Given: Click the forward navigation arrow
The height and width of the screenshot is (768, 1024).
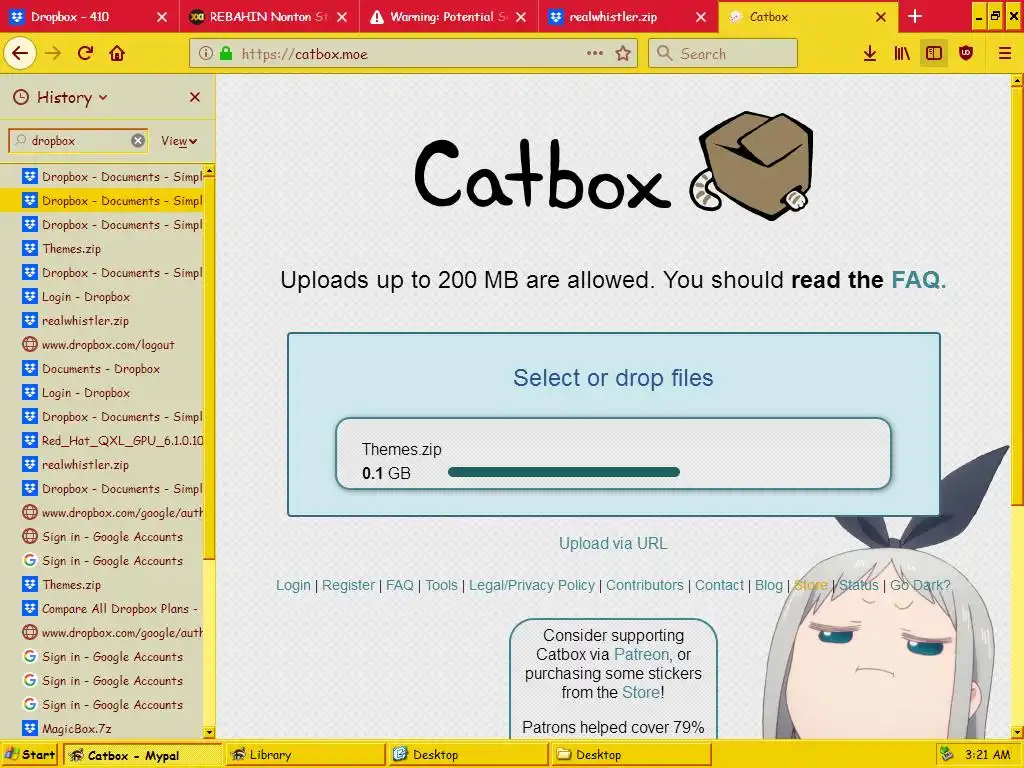Looking at the screenshot, I should 53,54.
